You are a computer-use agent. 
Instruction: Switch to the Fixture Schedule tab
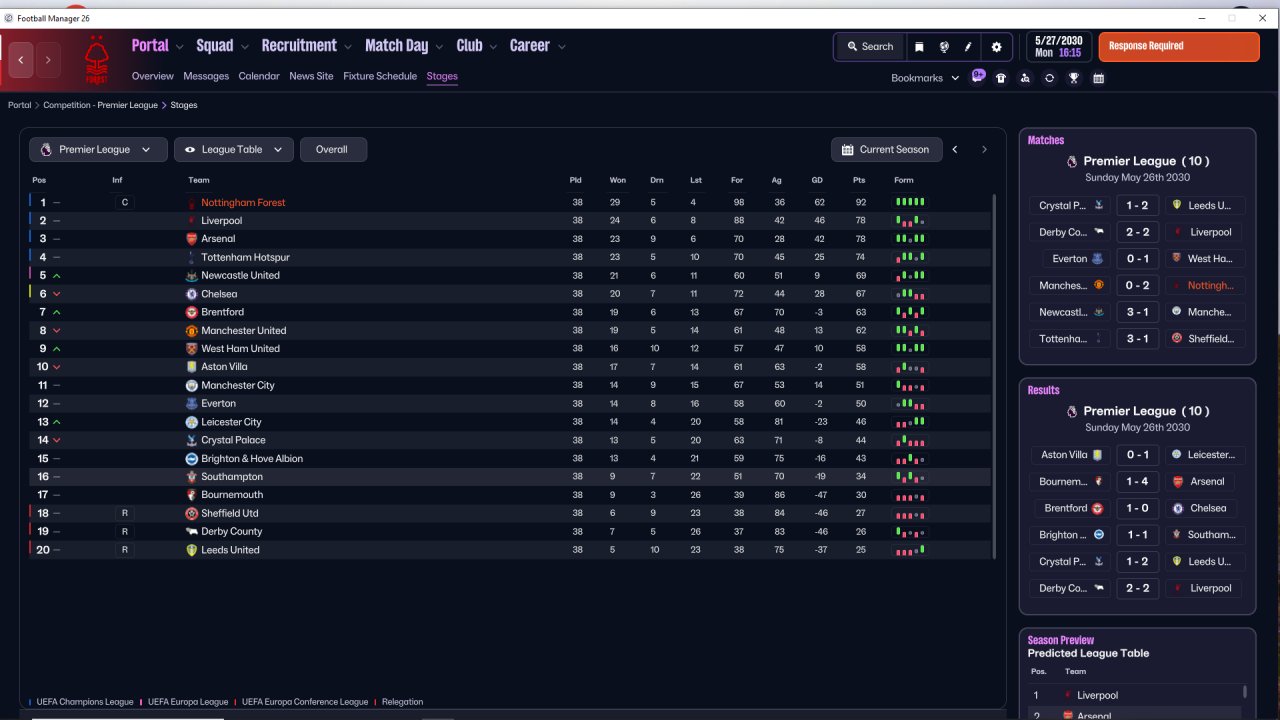tap(380, 76)
